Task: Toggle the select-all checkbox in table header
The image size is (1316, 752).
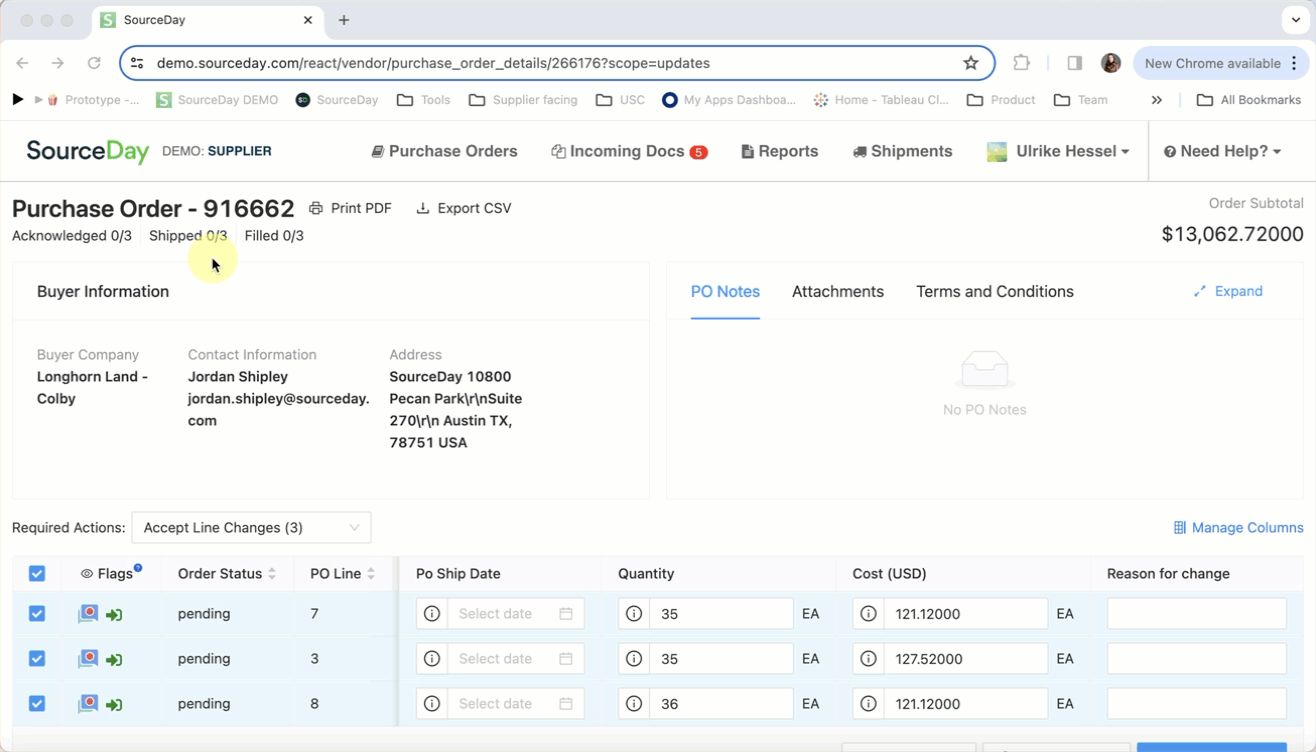Action: 37,574
